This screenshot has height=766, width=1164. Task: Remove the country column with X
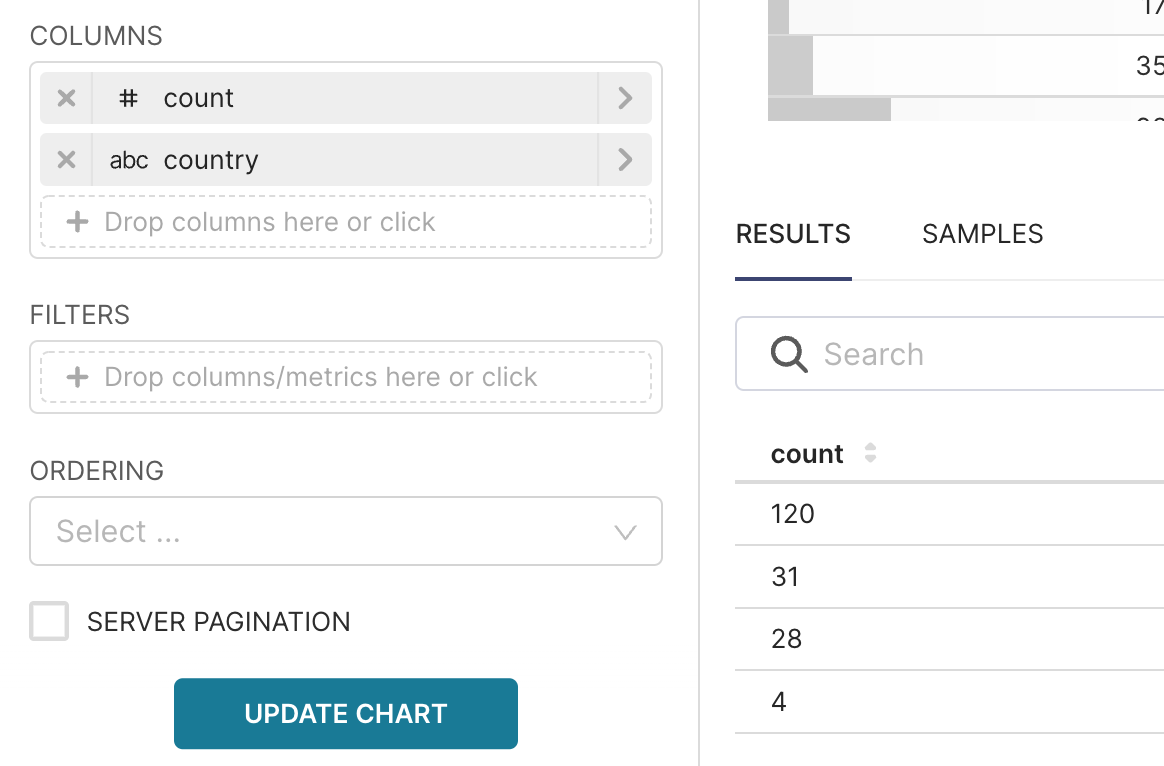(66, 160)
